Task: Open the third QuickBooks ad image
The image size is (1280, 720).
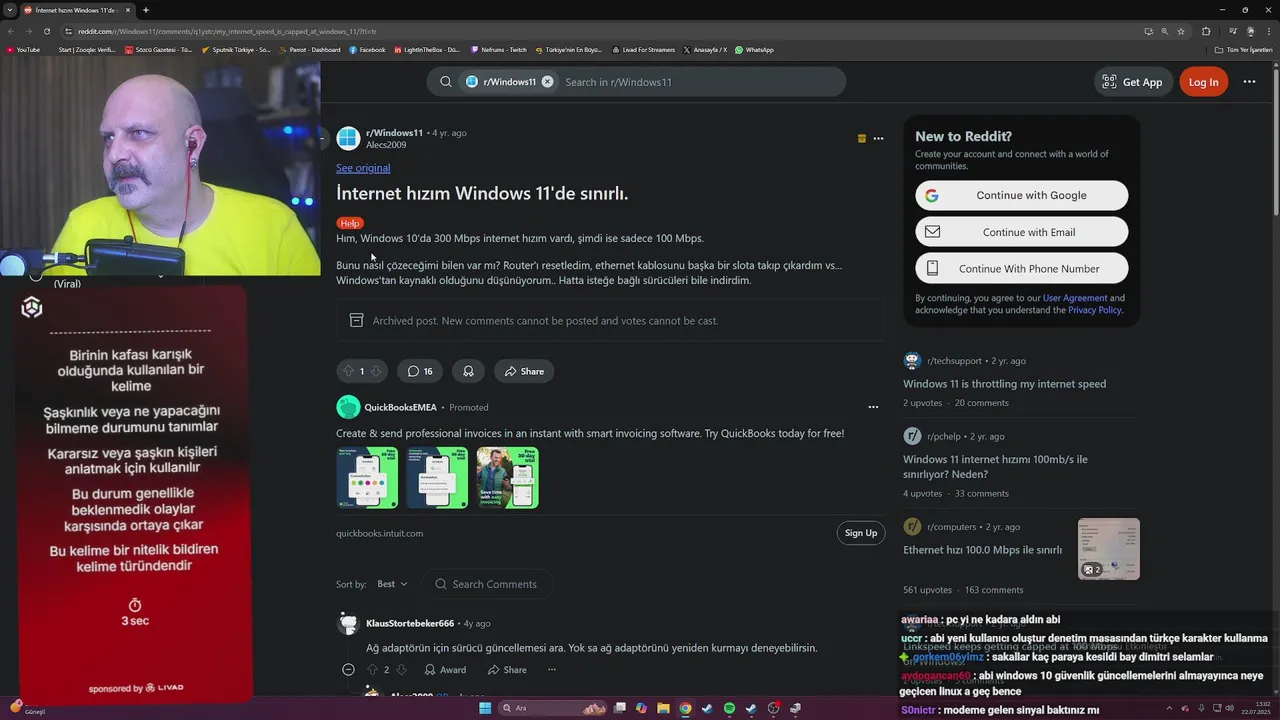Action: tap(507, 477)
